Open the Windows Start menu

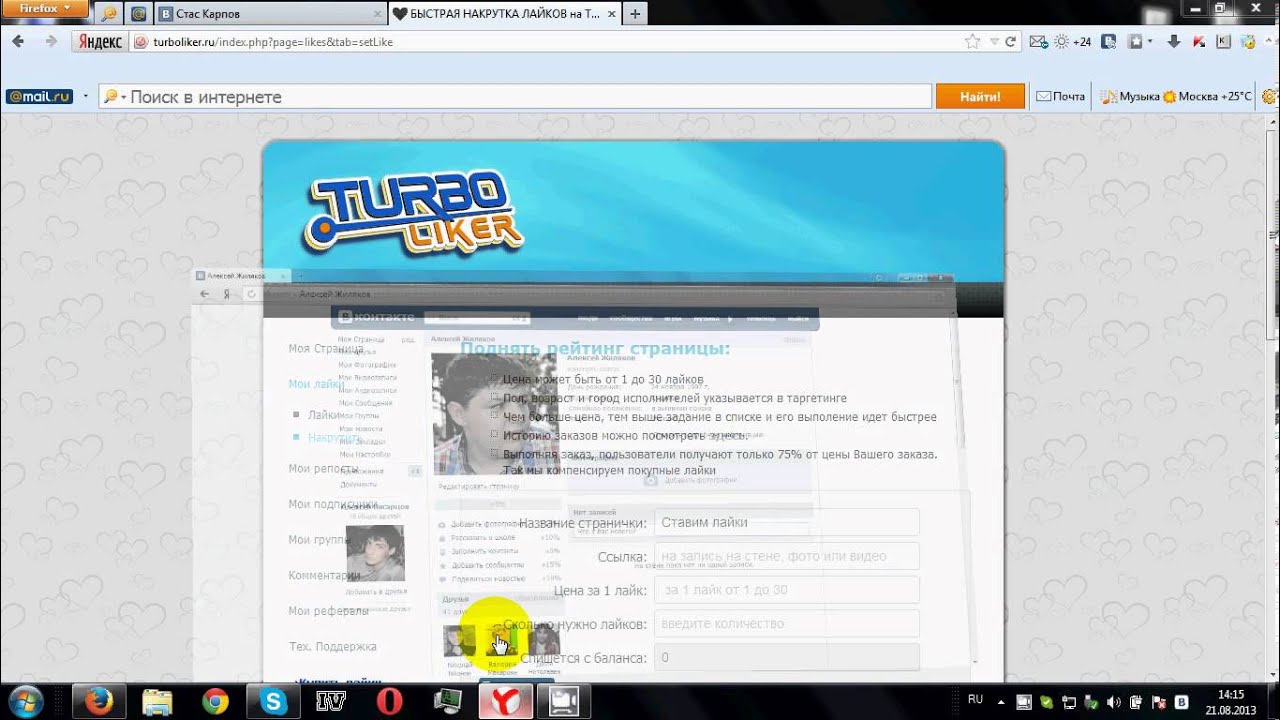pos(27,701)
